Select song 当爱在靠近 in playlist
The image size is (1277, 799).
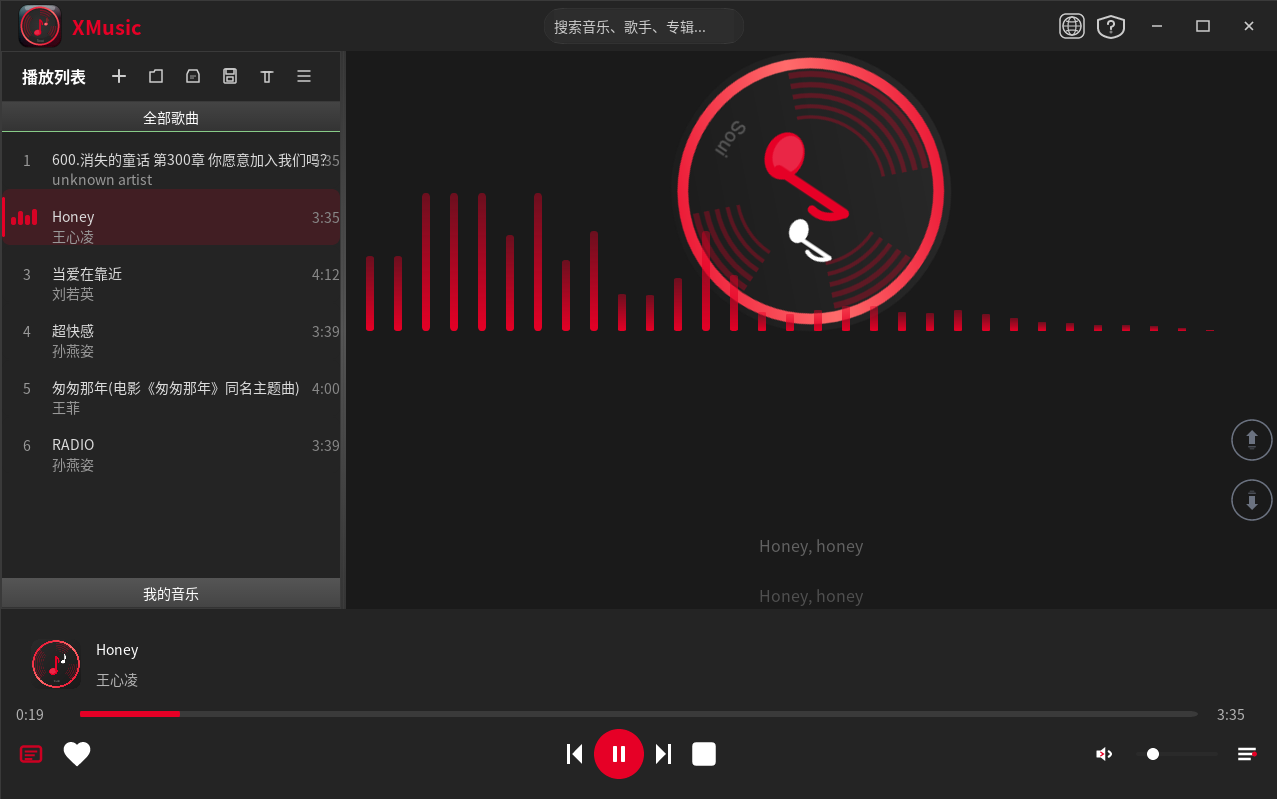(x=171, y=284)
